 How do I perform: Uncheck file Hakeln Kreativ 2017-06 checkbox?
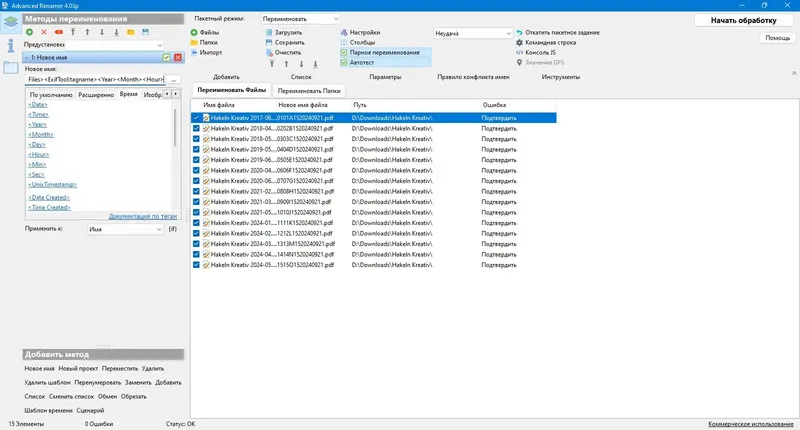[196, 118]
